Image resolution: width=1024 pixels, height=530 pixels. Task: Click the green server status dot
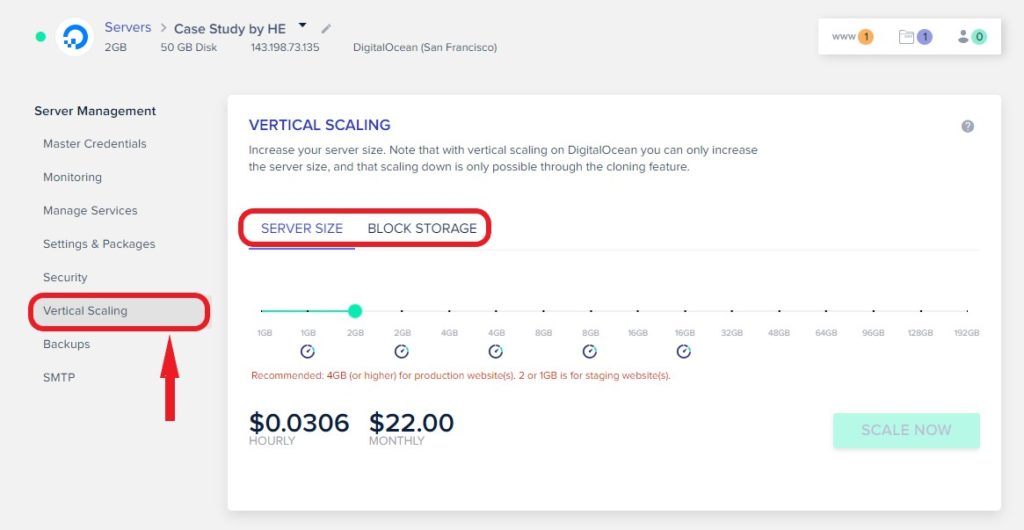pos(40,37)
